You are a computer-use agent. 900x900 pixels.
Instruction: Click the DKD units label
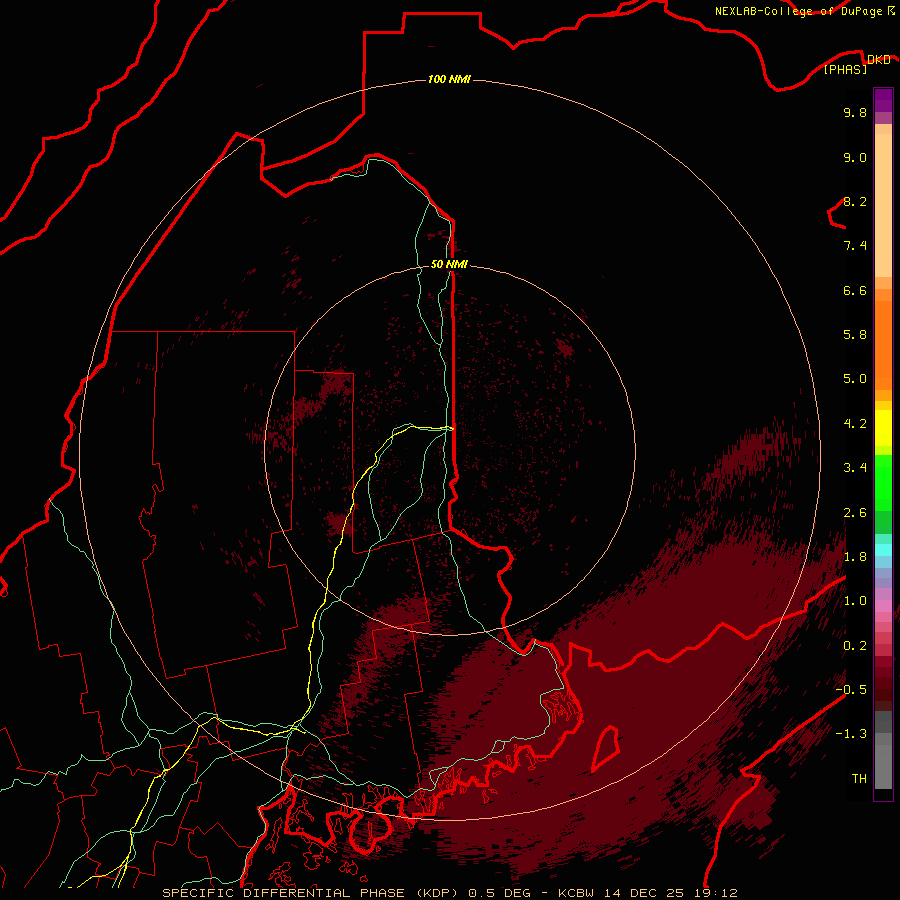(878, 59)
